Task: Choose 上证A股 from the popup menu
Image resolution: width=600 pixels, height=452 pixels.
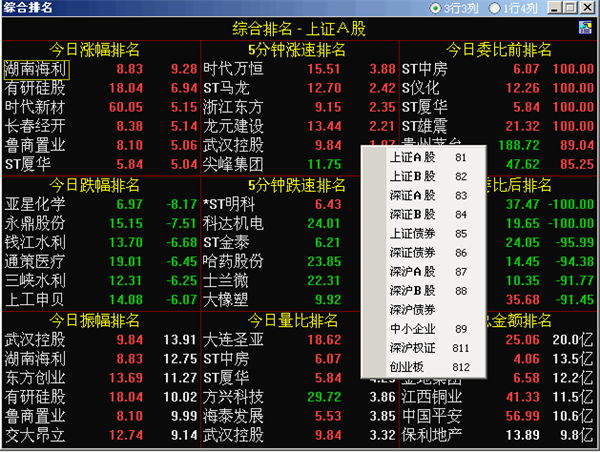Action: pos(424,157)
